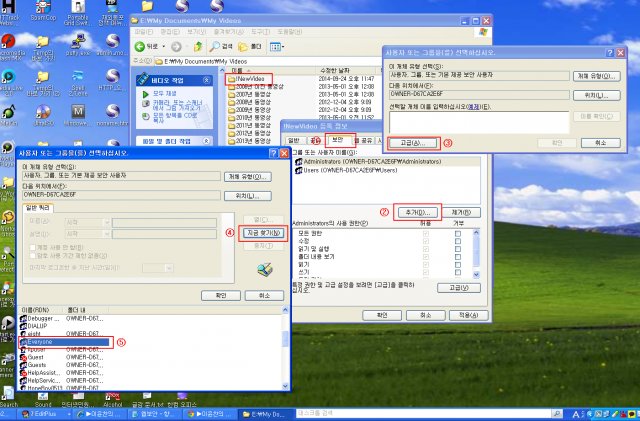Open the 파일(F) menu in Explorer
The width and height of the screenshot is (640, 421).
[143, 31]
